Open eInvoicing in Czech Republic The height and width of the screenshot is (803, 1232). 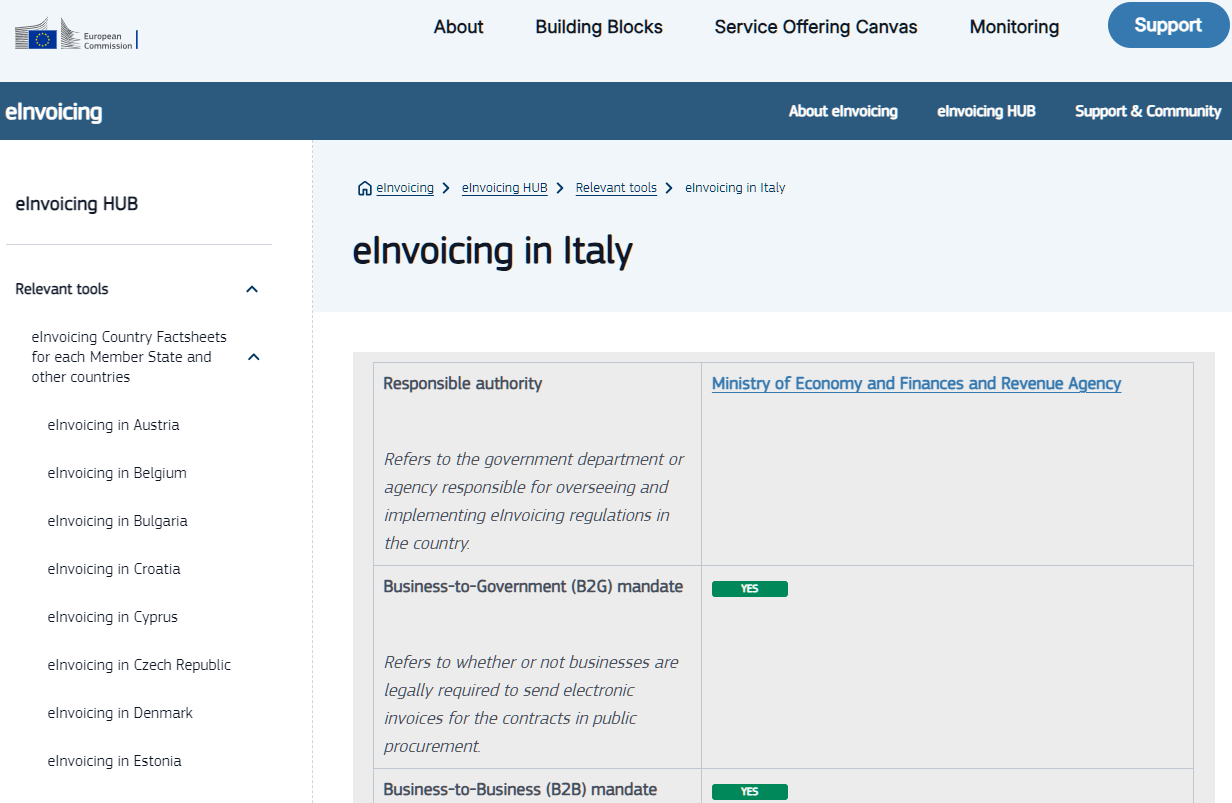click(139, 665)
